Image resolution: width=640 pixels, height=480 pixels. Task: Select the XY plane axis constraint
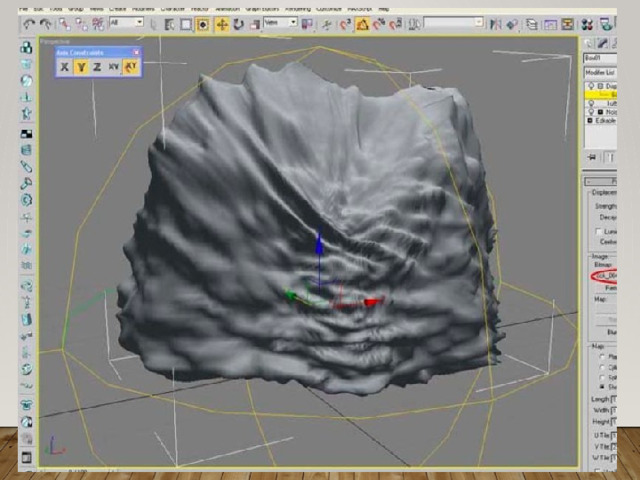coord(113,67)
